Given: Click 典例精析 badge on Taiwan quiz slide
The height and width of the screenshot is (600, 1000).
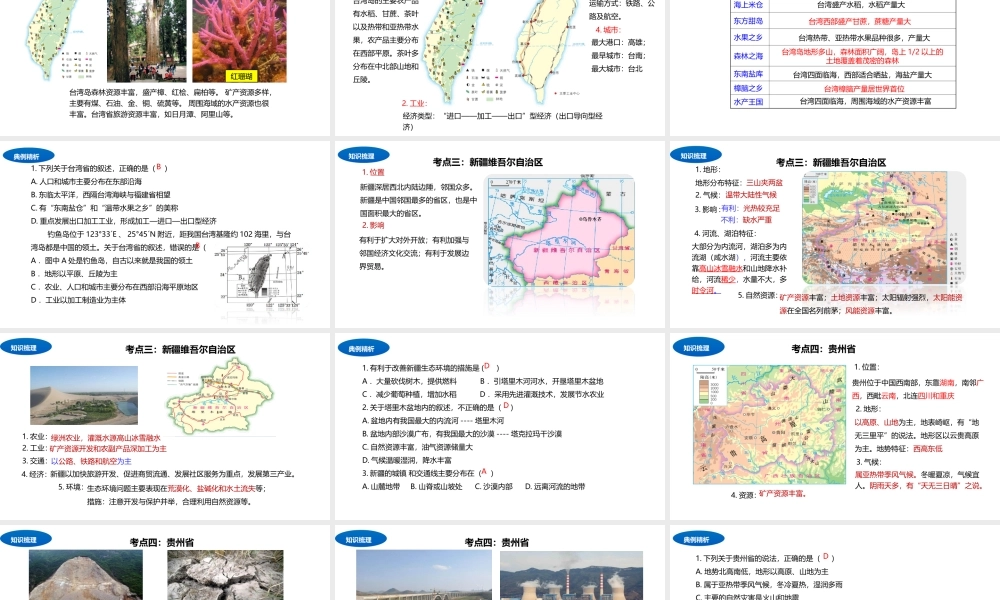Looking at the screenshot, I should coord(28,156).
